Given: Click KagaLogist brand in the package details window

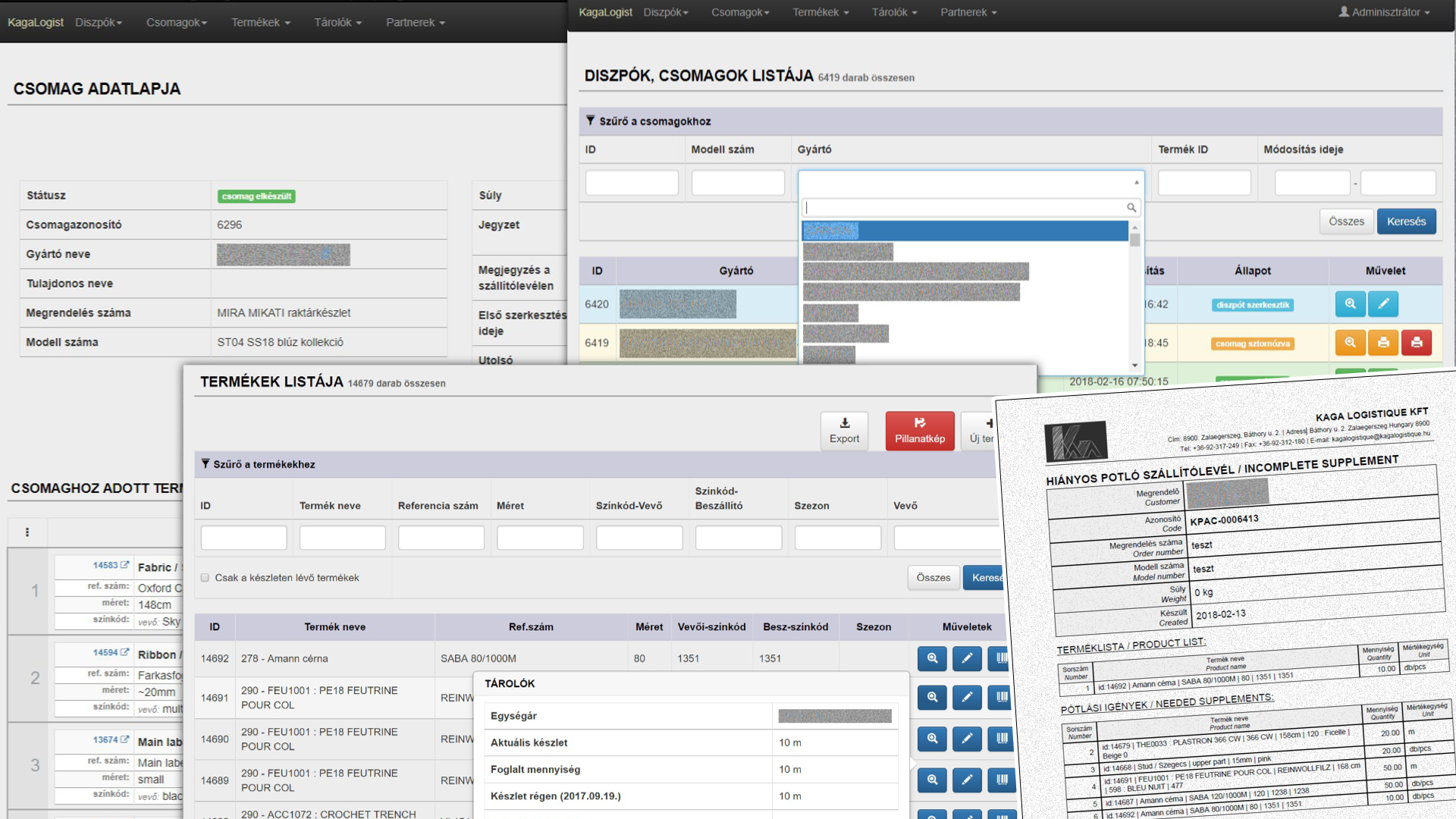Looking at the screenshot, I should (36, 23).
